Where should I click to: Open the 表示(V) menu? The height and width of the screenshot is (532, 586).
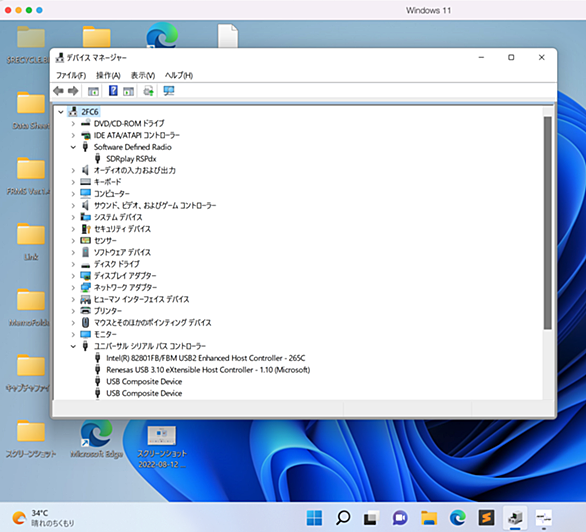[x=143, y=75]
